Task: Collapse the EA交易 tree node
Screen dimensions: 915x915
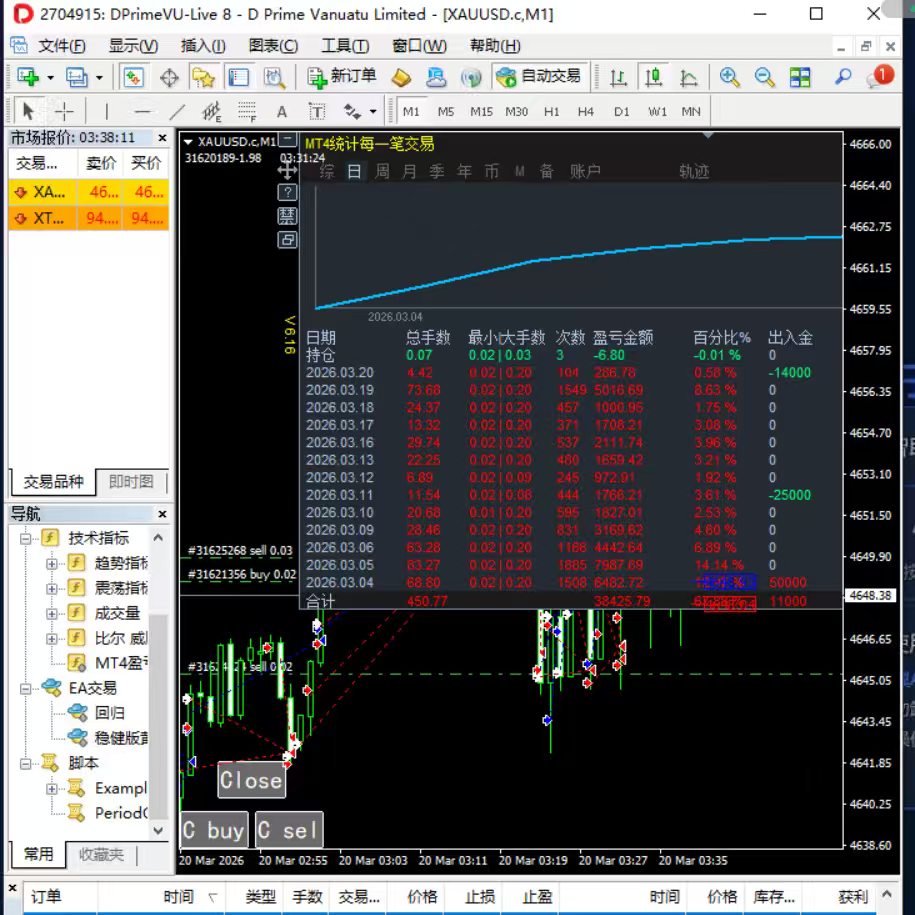Action: (x=26, y=689)
